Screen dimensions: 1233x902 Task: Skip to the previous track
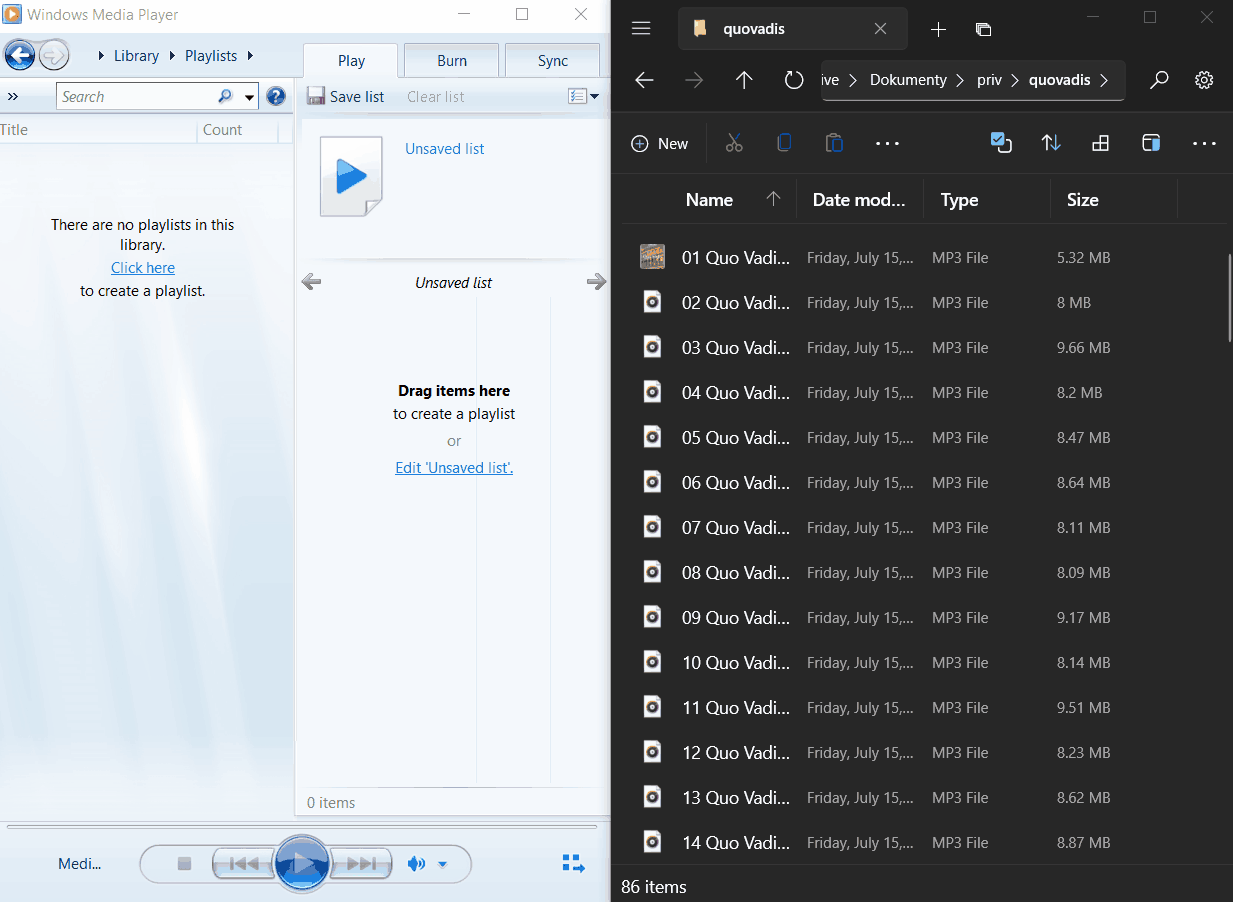click(x=242, y=863)
